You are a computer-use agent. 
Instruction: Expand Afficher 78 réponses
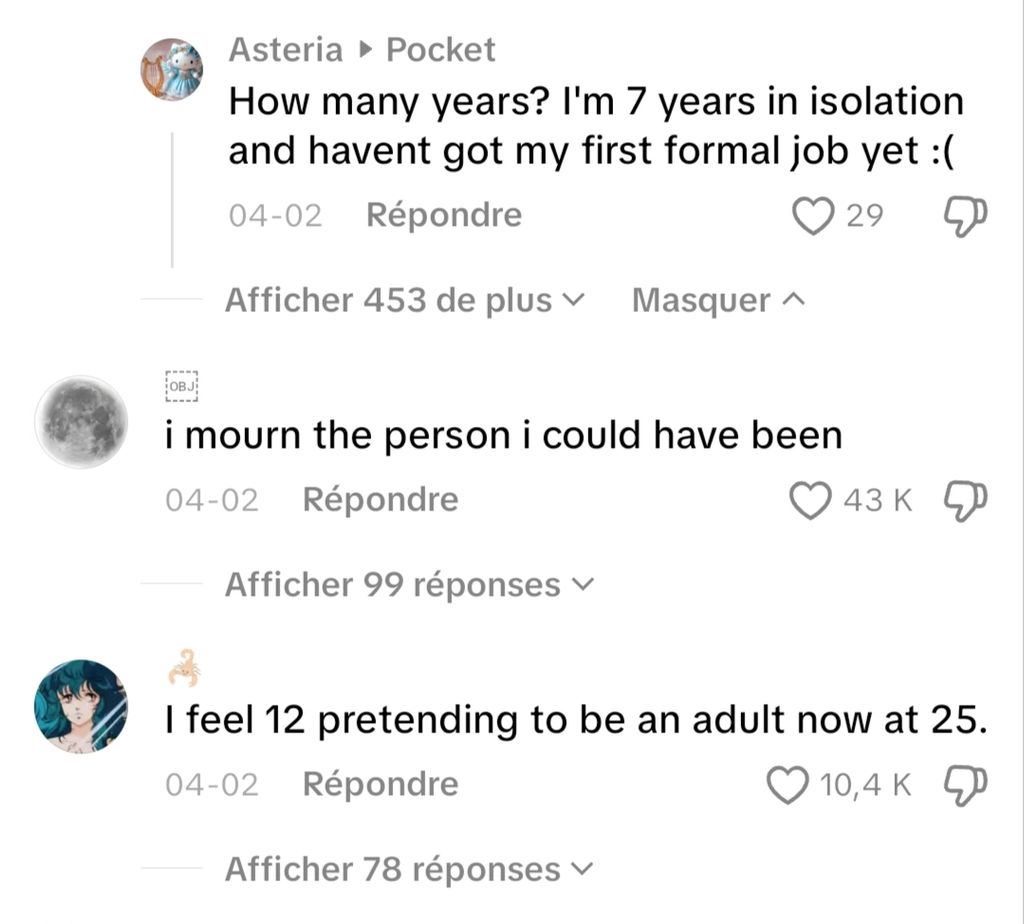tap(409, 869)
